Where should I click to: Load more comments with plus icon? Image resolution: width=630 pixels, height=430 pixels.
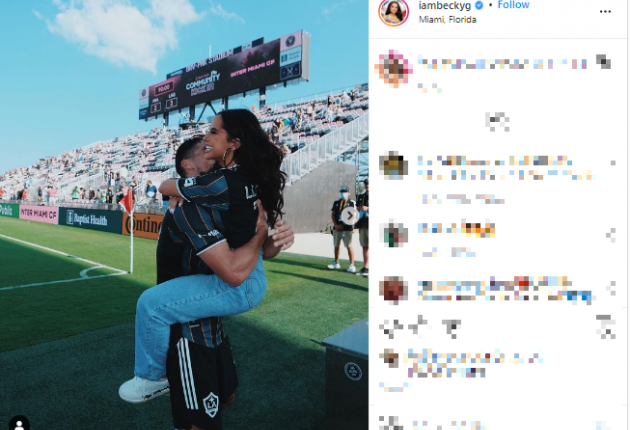(x=497, y=122)
